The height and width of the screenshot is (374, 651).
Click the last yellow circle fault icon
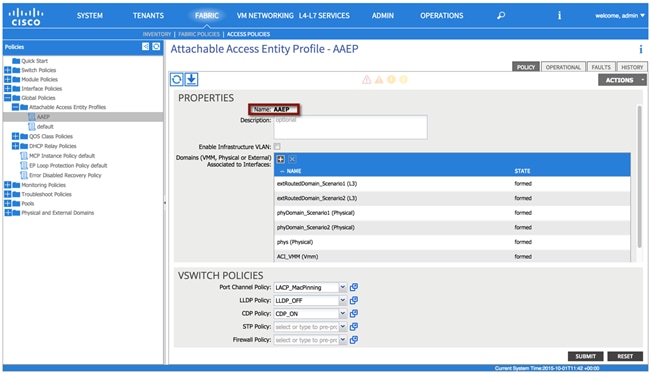404,79
